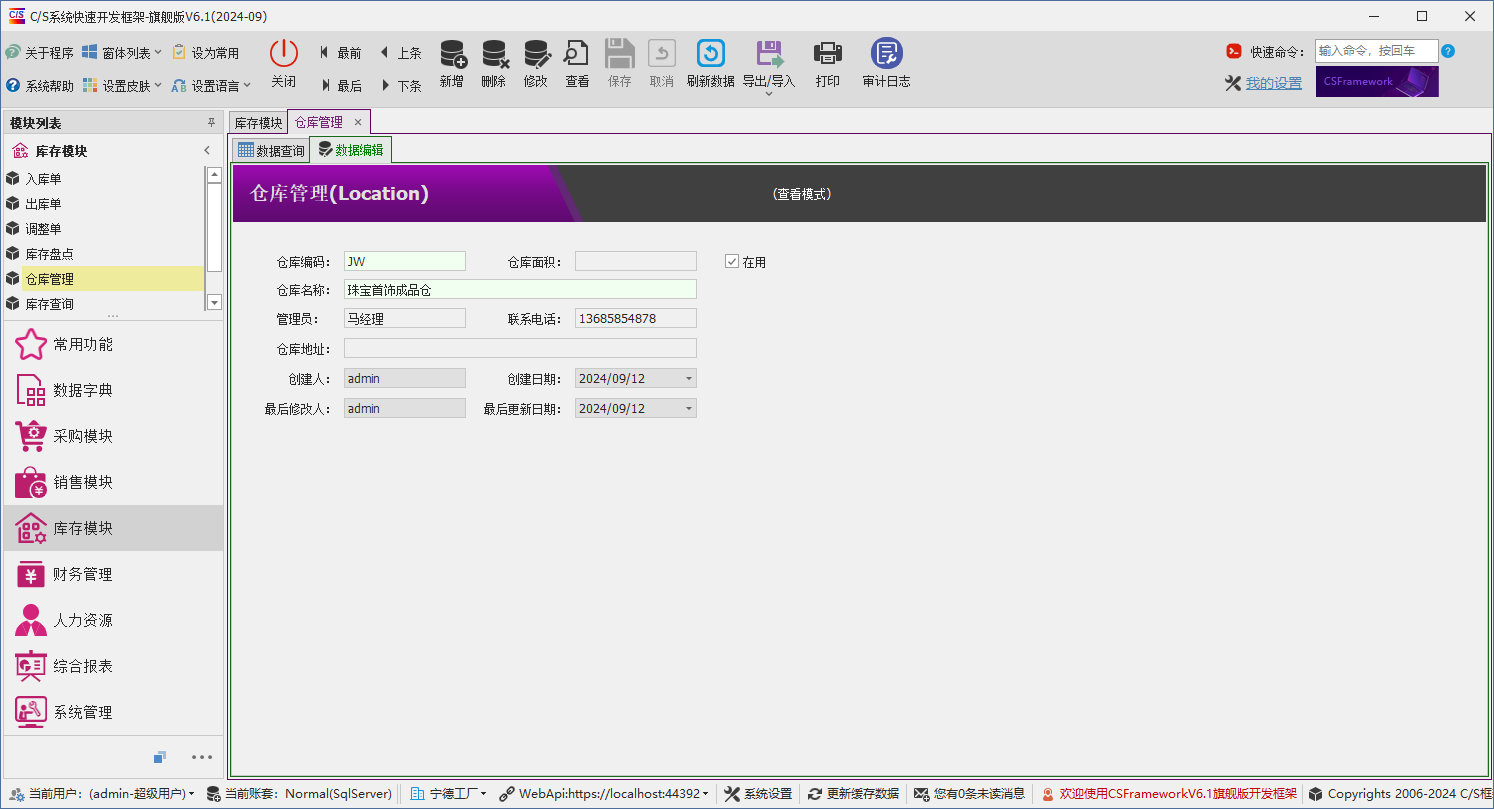Click the 打印 printer icon

[827, 54]
